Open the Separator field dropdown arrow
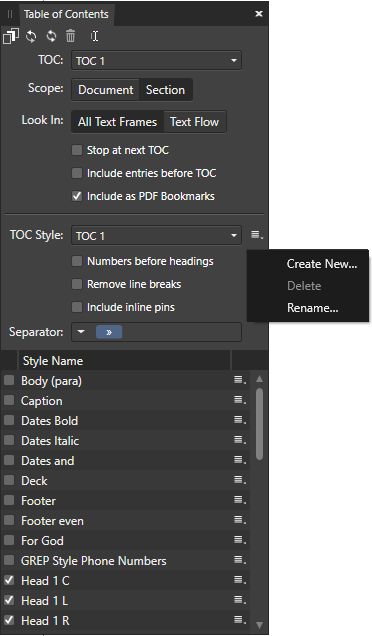Image resolution: width=372 pixels, height=636 pixels. [81, 332]
